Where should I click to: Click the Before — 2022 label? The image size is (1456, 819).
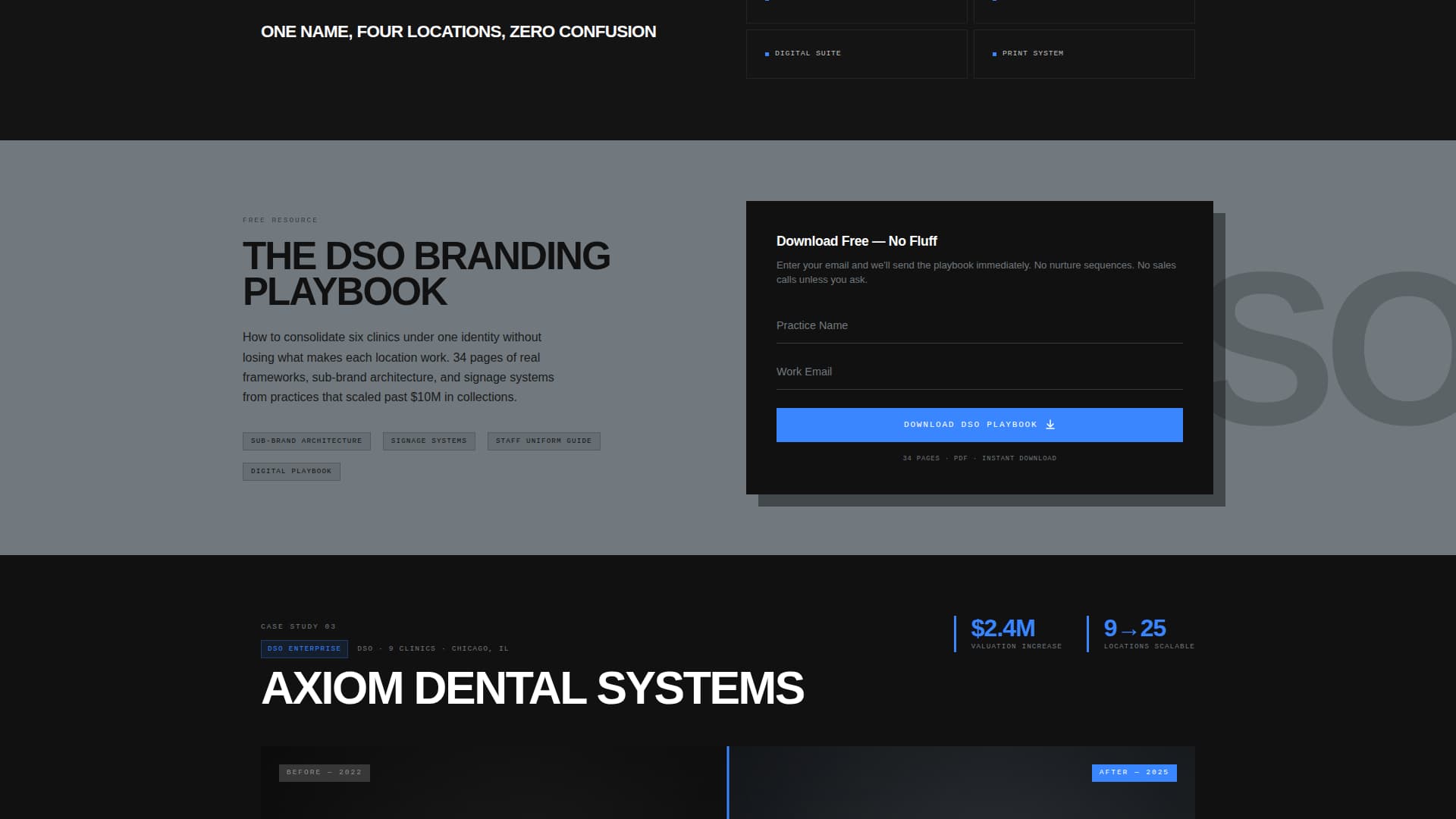click(324, 773)
